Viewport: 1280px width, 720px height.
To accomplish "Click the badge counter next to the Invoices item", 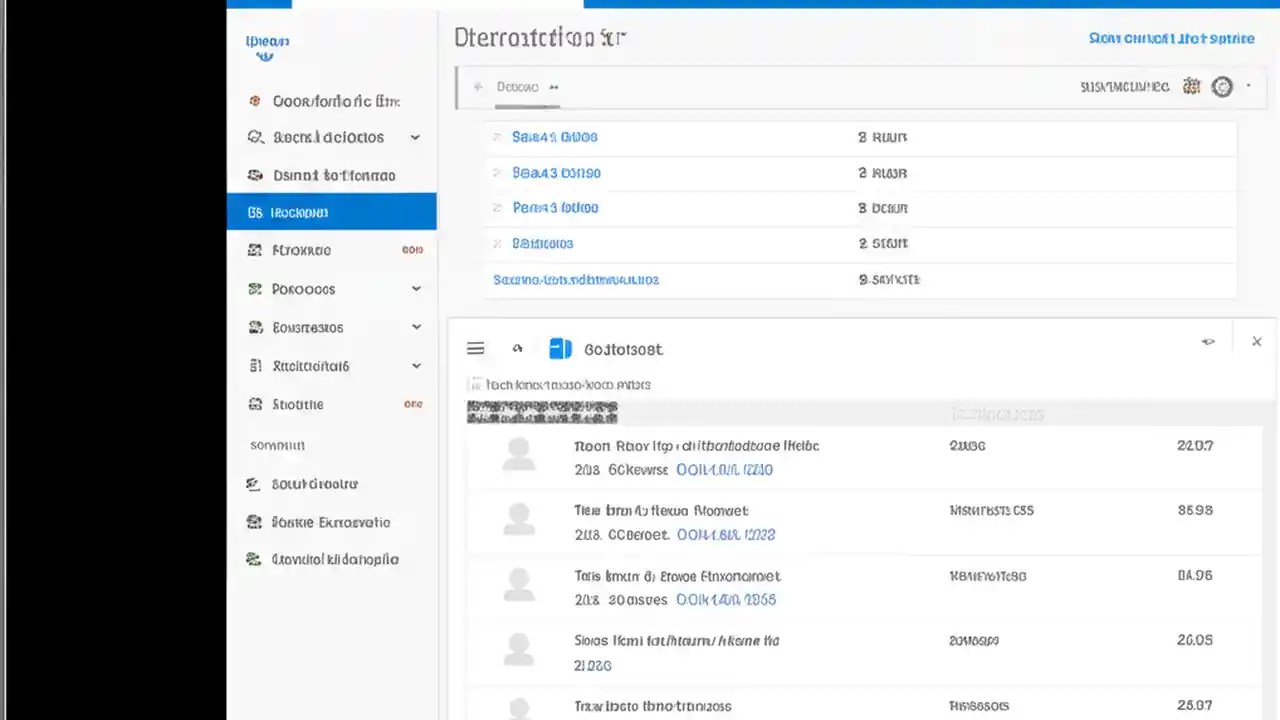I will 413,250.
